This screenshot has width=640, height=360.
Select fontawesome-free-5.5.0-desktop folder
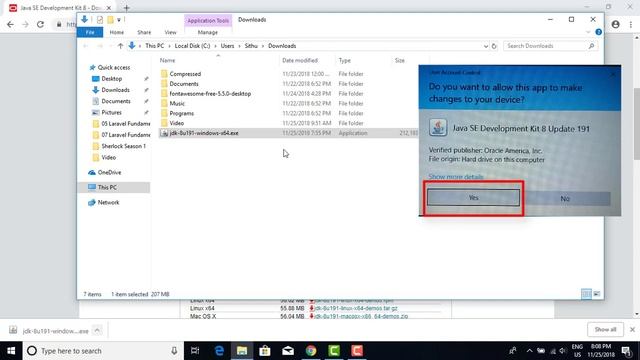210,93
